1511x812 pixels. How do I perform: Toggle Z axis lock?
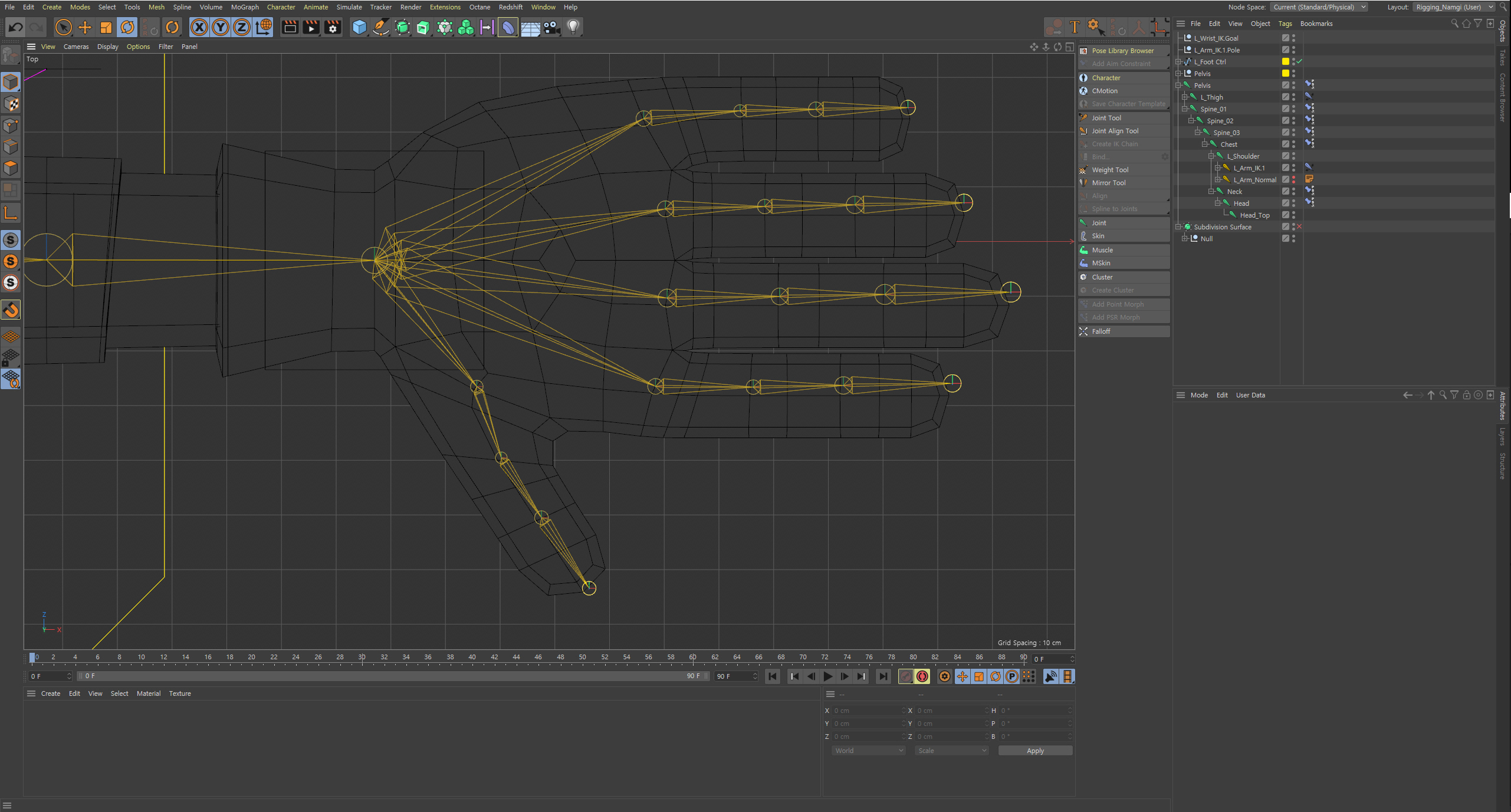coord(242,27)
